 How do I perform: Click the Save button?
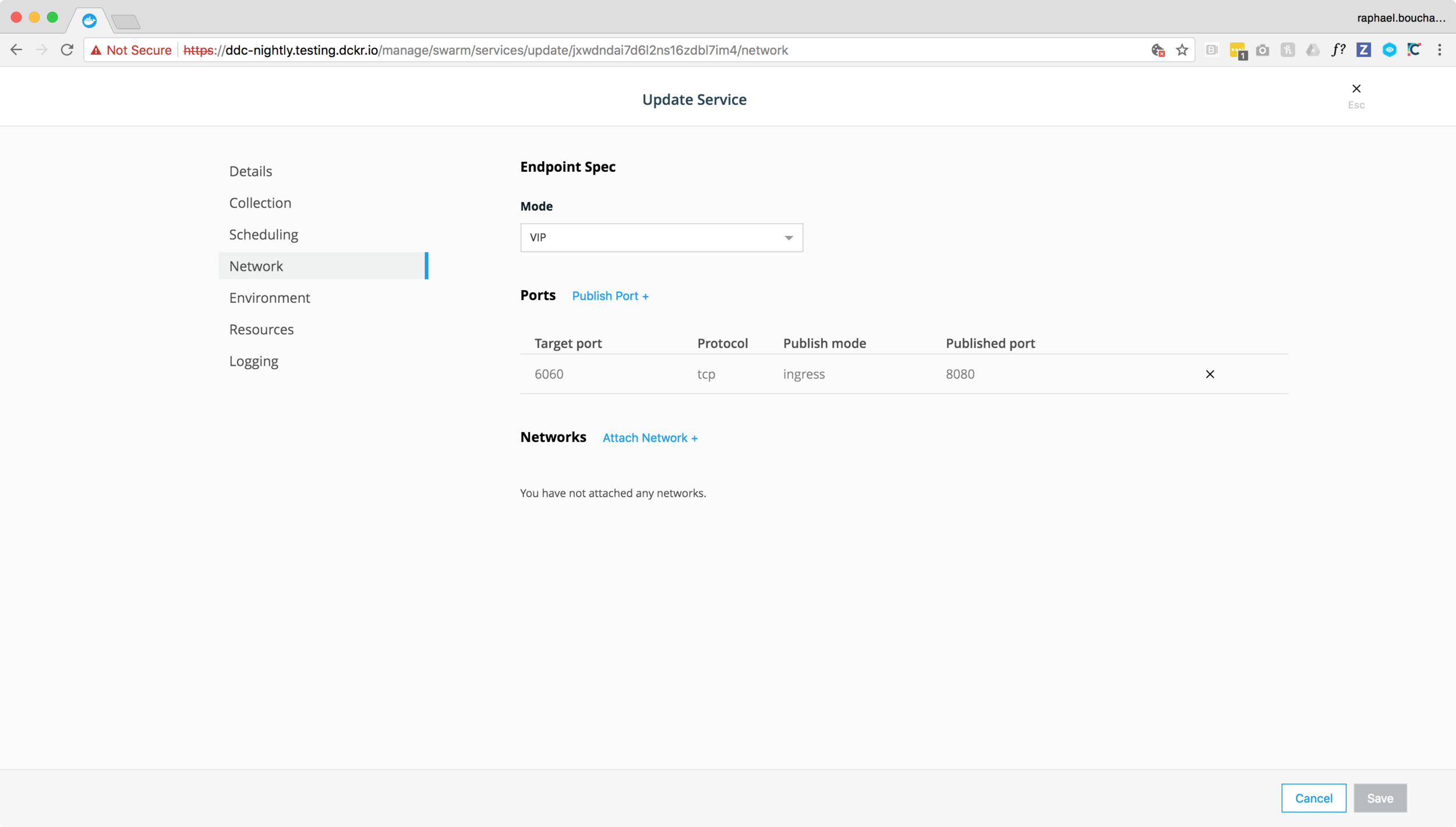click(x=1382, y=798)
